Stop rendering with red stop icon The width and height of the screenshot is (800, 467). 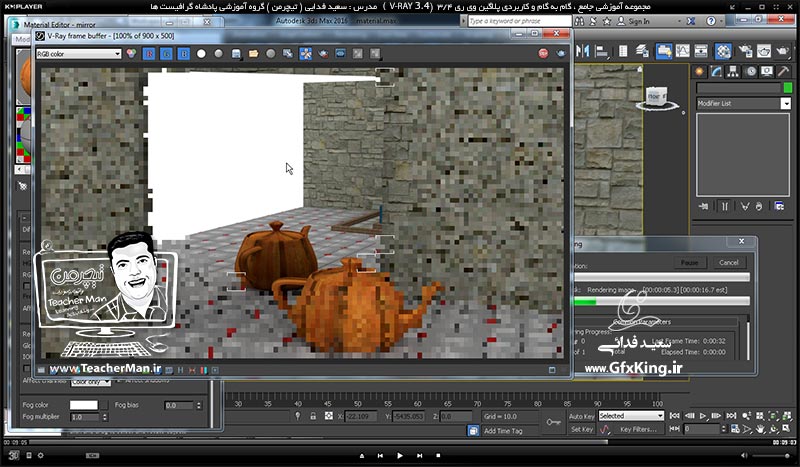pos(543,54)
